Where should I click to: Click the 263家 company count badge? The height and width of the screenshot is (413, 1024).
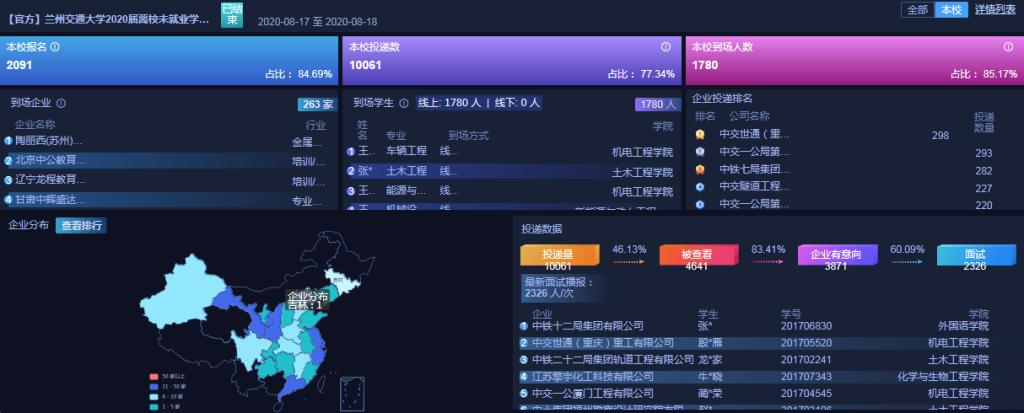click(316, 104)
